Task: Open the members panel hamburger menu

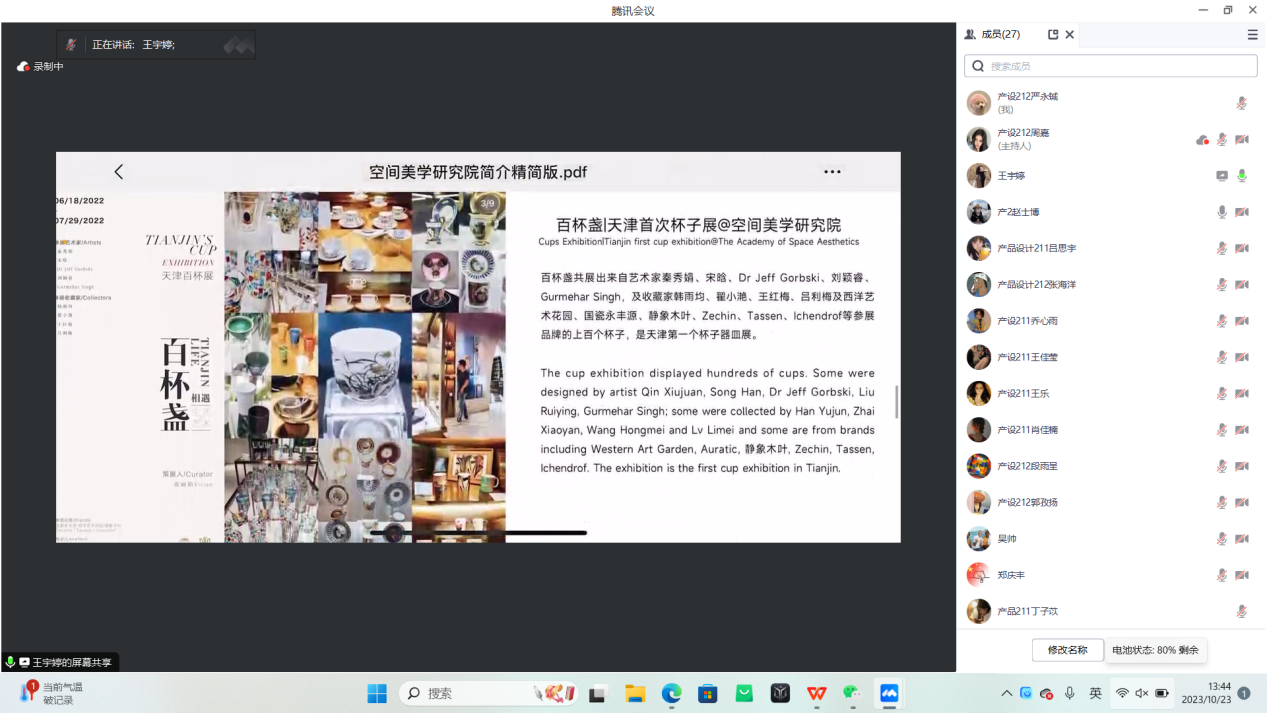Action: [x=1252, y=34]
